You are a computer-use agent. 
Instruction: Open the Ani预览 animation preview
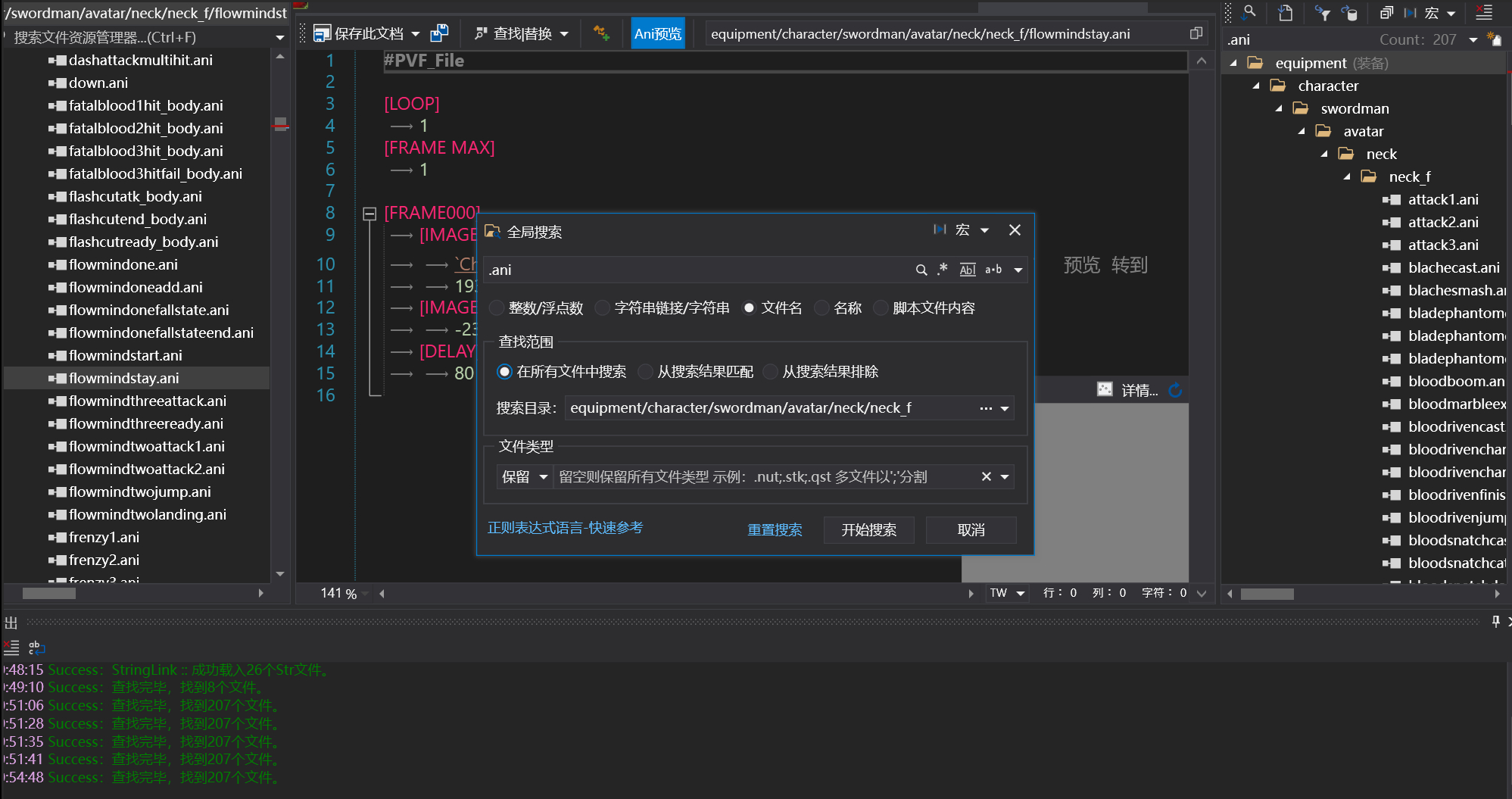(656, 33)
